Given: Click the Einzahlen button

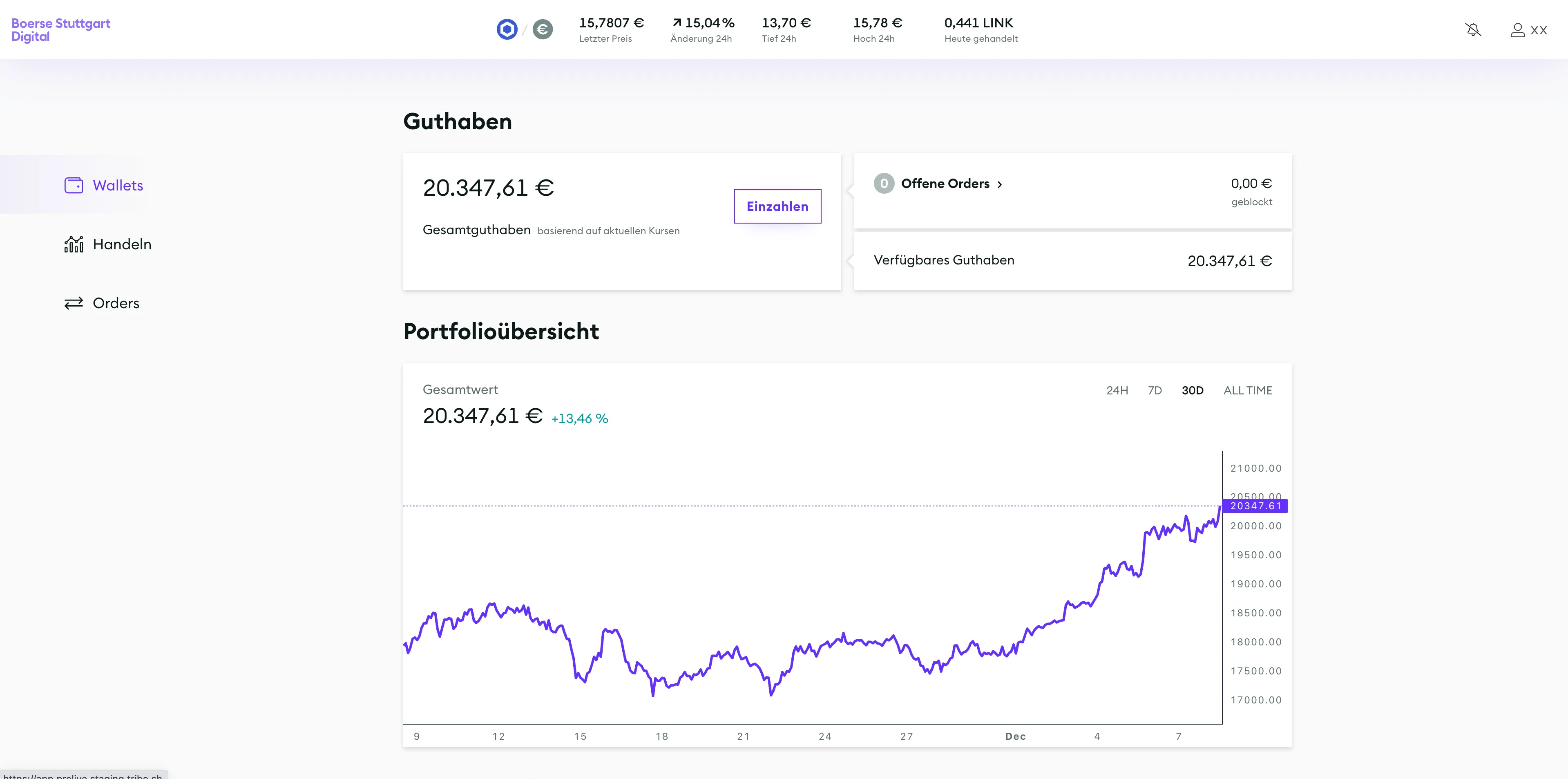Looking at the screenshot, I should tap(777, 206).
